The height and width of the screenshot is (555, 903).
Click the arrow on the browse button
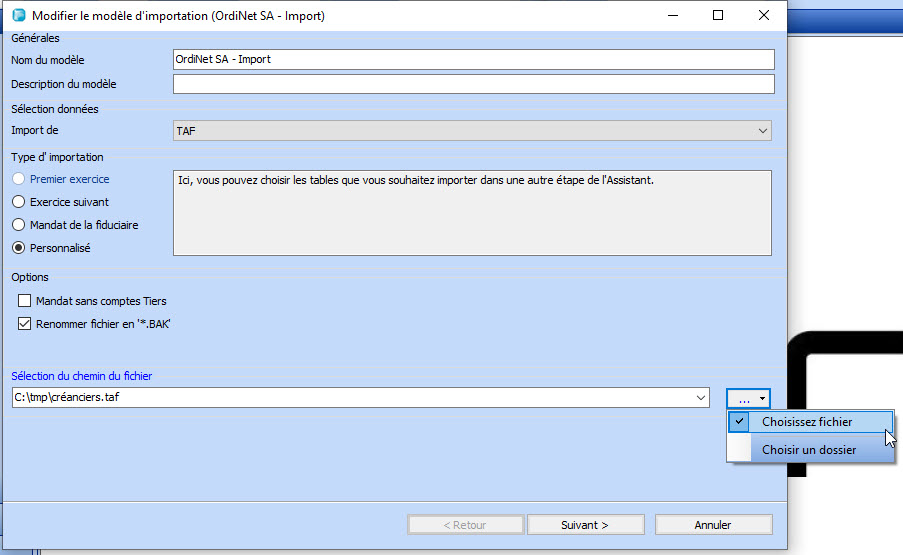click(x=763, y=398)
